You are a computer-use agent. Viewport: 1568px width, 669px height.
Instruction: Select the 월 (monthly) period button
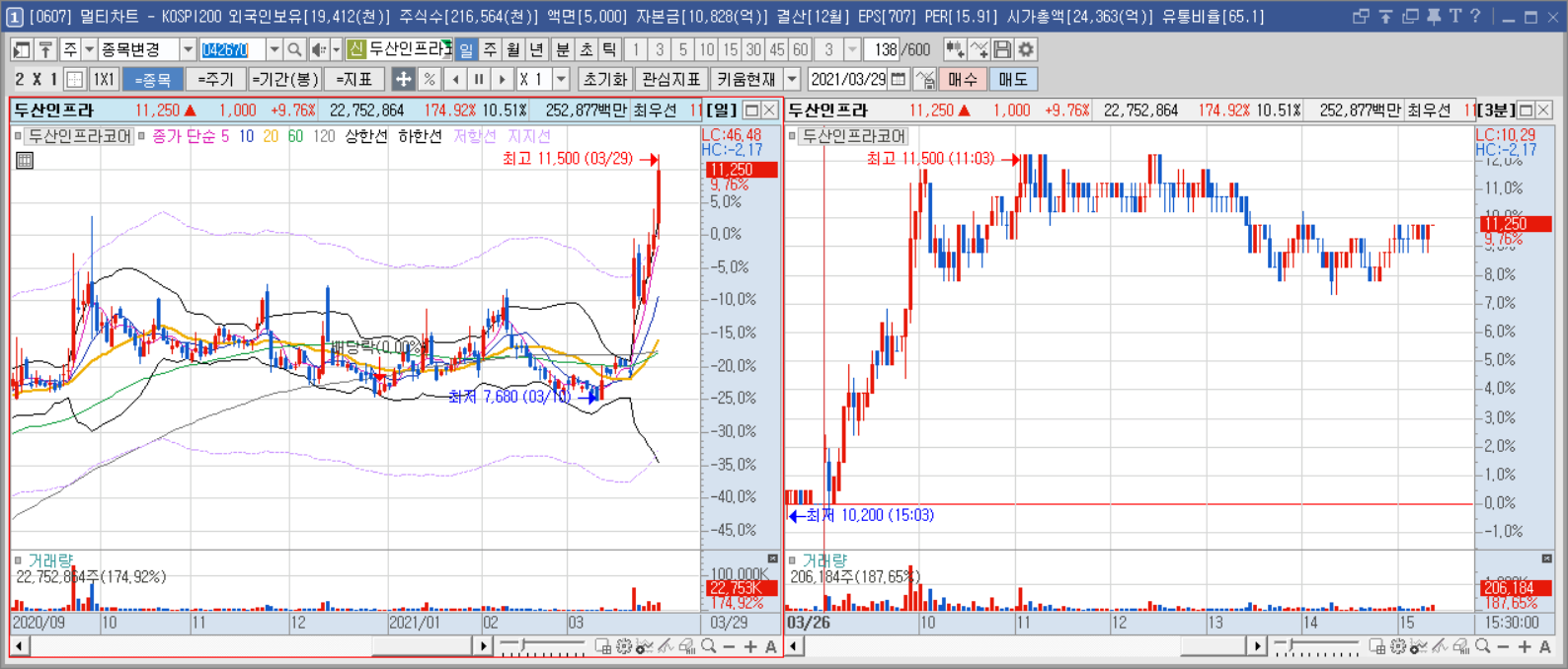[513, 49]
